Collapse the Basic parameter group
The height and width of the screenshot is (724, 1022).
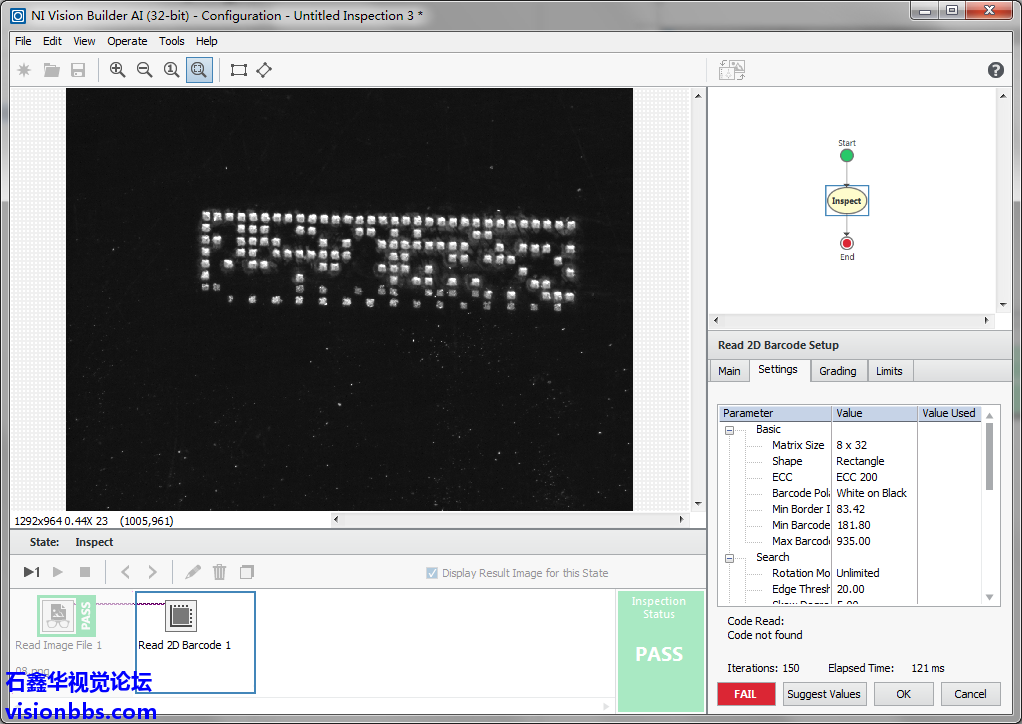point(729,430)
